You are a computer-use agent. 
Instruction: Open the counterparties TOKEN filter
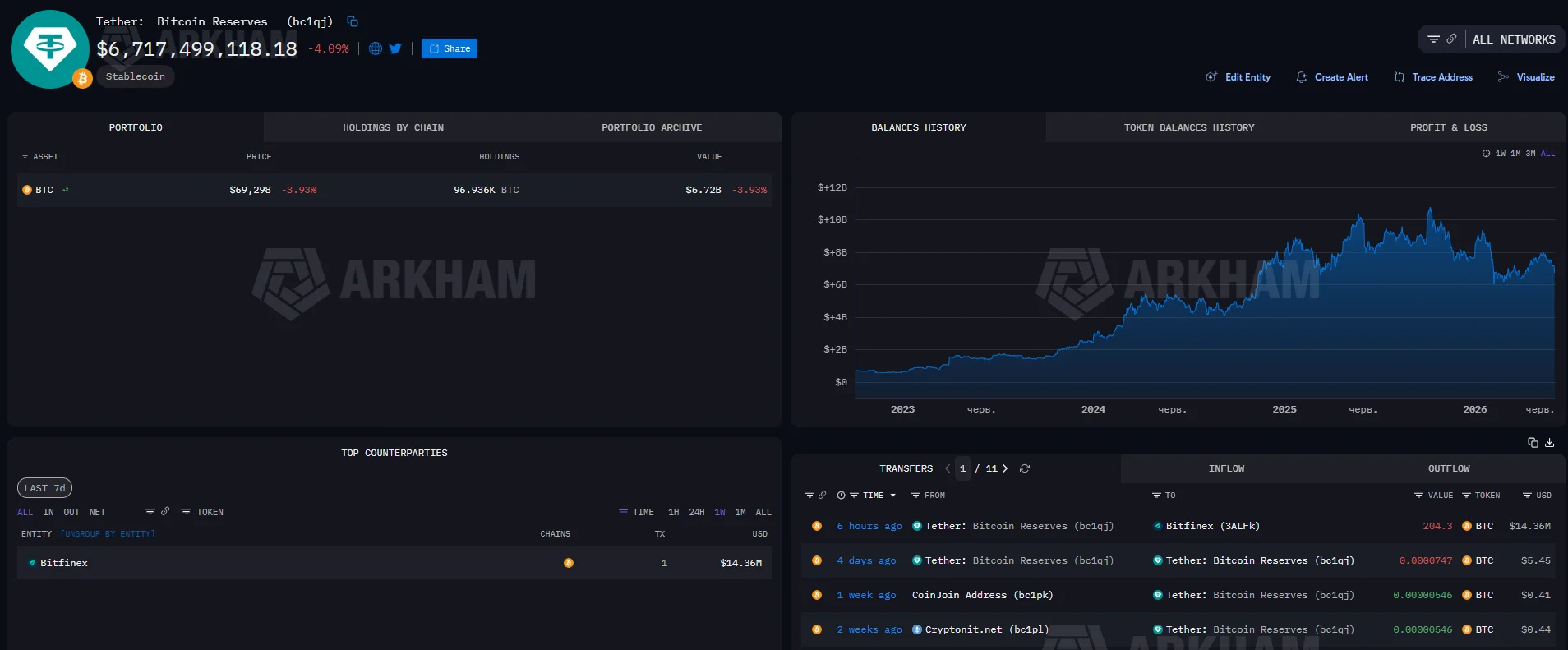click(x=202, y=512)
